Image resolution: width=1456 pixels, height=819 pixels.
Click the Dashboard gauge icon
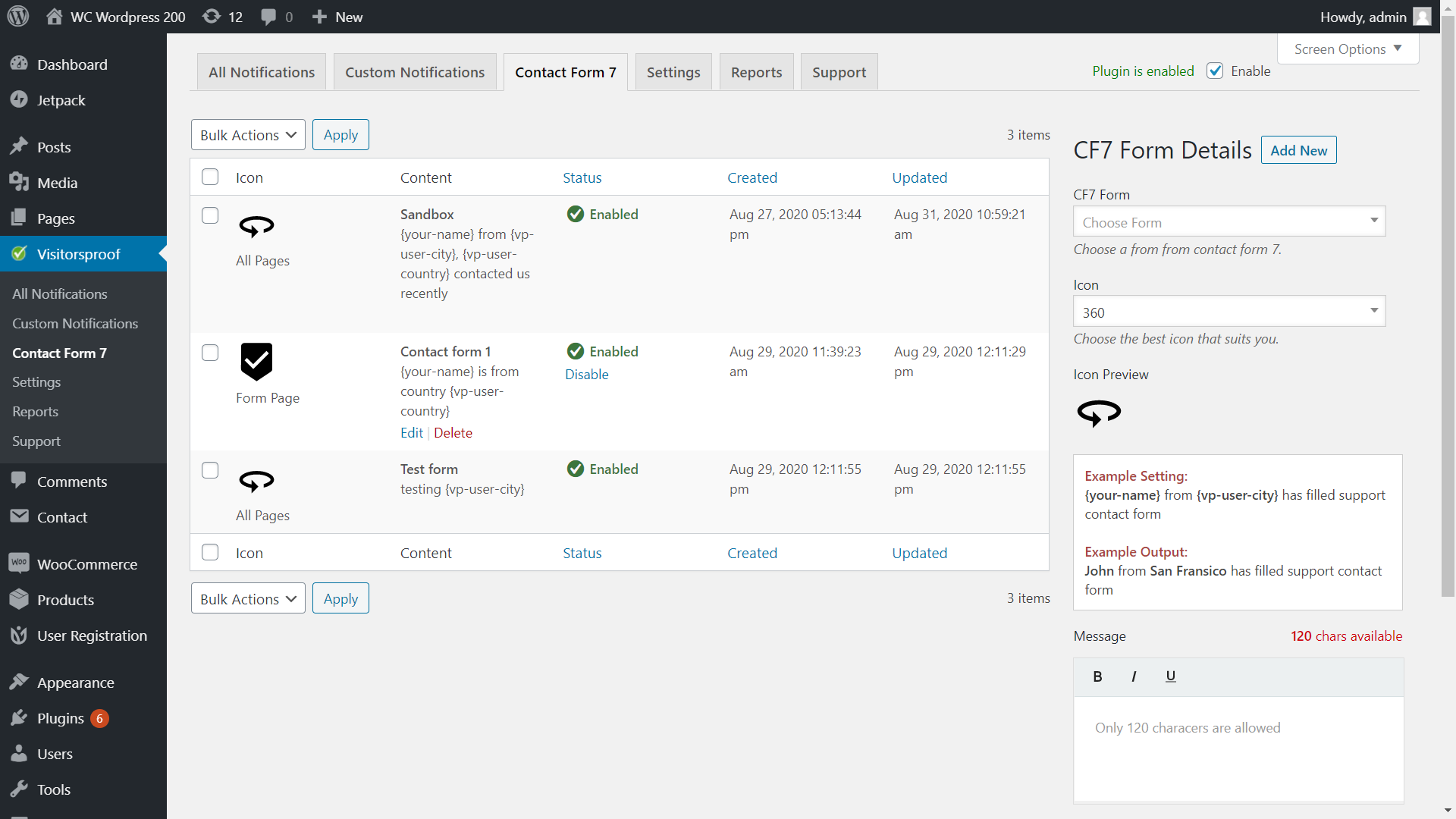tap(19, 64)
